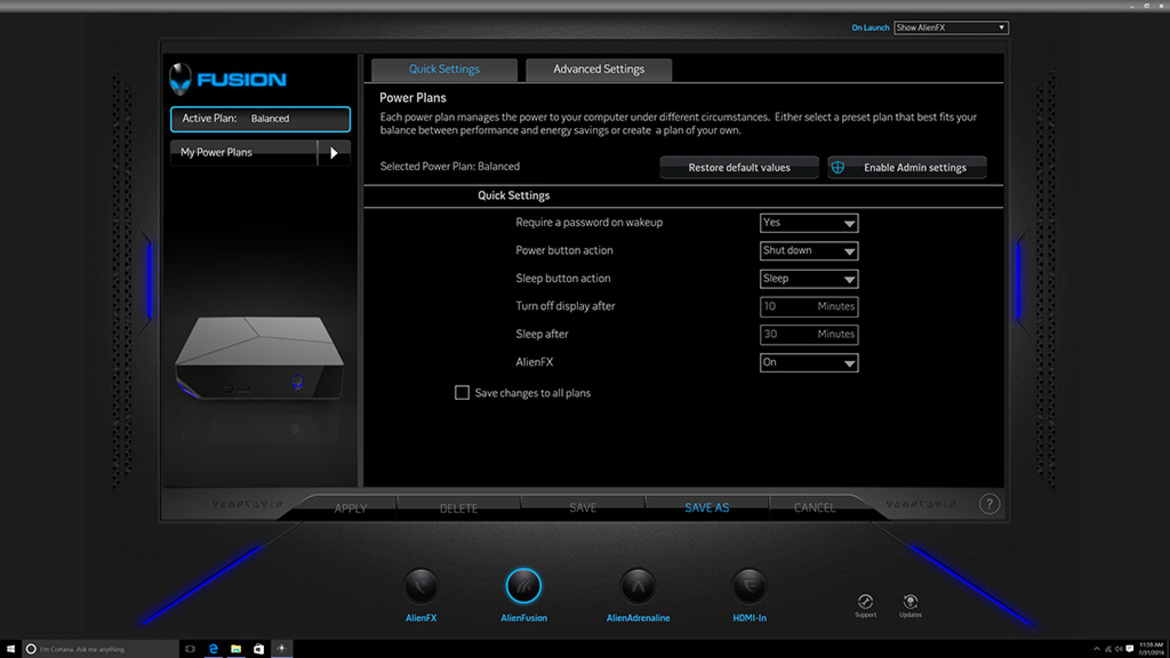This screenshot has height=658, width=1170.
Task: Open the AlienFX module icon
Action: tap(421, 586)
